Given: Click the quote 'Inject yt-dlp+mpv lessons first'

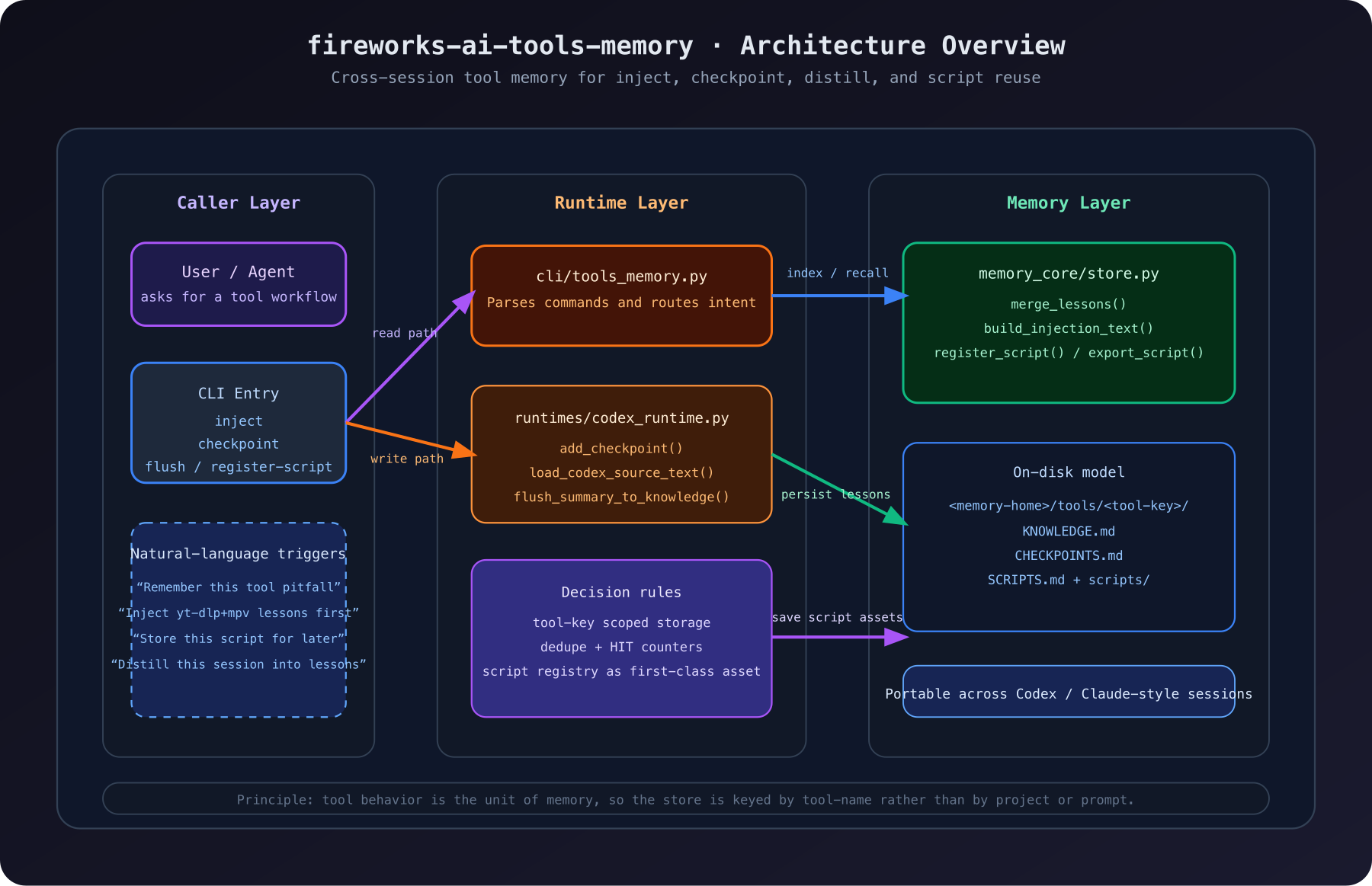Looking at the screenshot, I should [239, 613].
